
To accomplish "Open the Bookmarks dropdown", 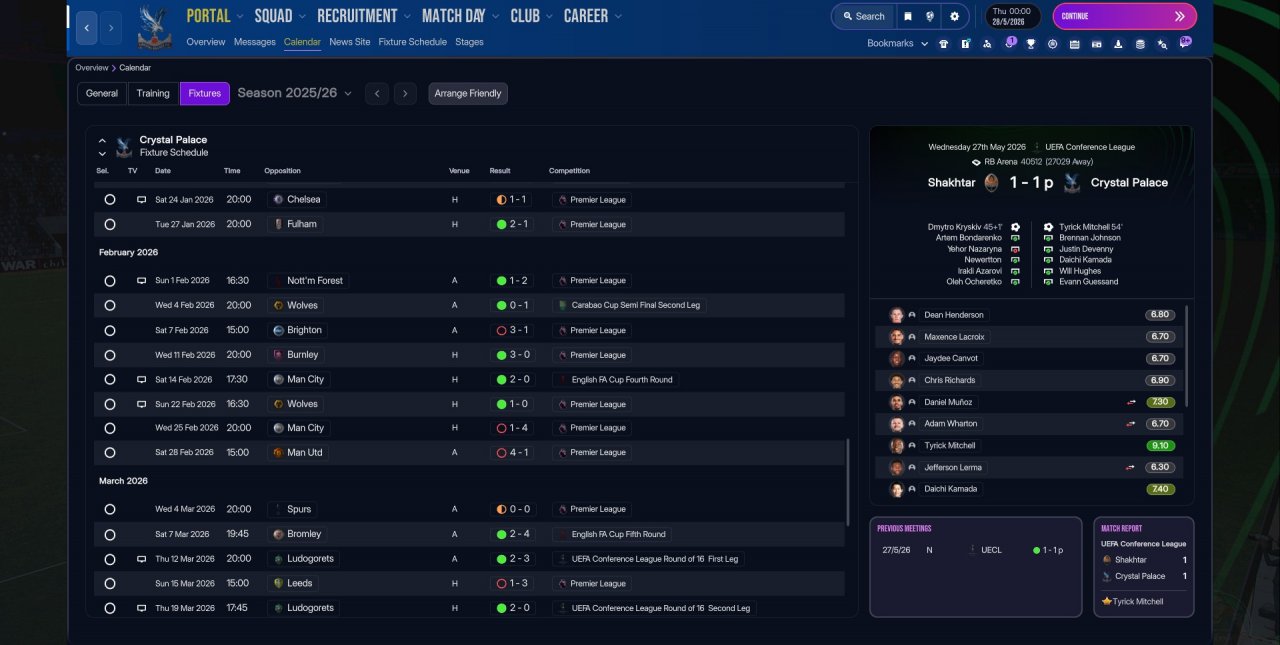I will pyautogui.click(x=897, y=44).
